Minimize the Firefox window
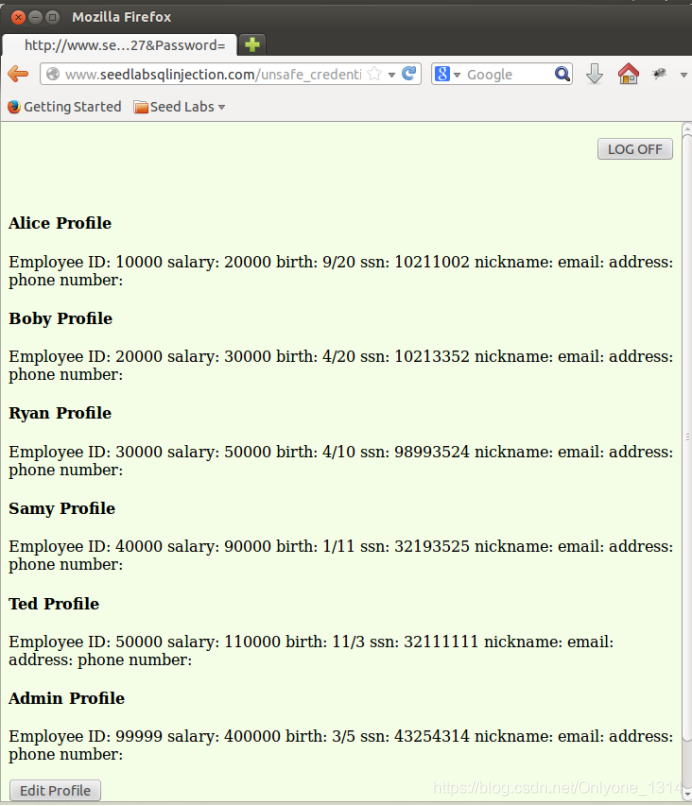Viewport: 692px width, 806px height. click(x=35, y=17)
